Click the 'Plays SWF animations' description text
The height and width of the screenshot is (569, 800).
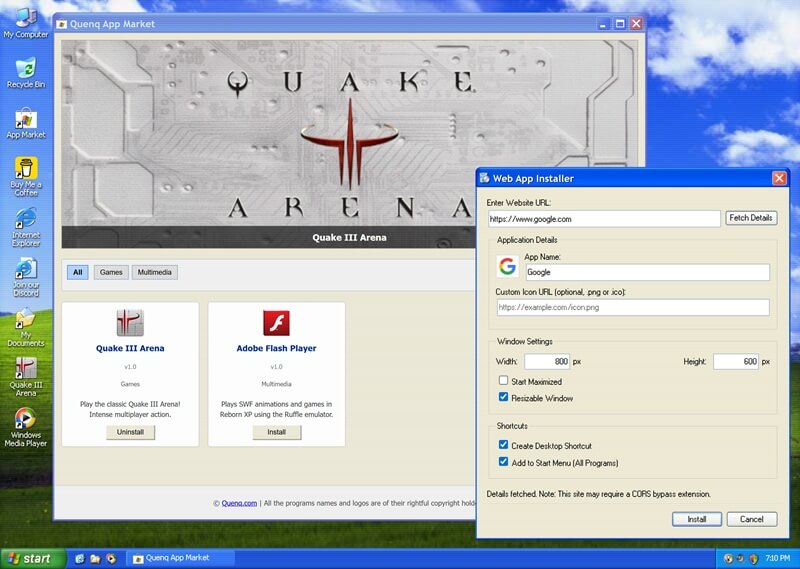click(x=277, y=409)
